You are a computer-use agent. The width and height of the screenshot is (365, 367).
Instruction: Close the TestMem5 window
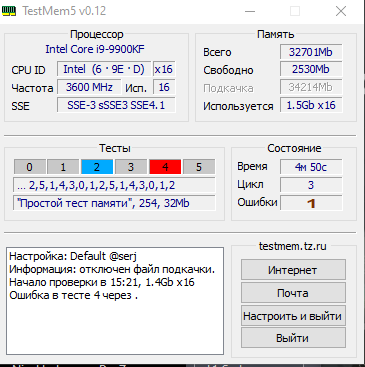click(x=341, y=11)
